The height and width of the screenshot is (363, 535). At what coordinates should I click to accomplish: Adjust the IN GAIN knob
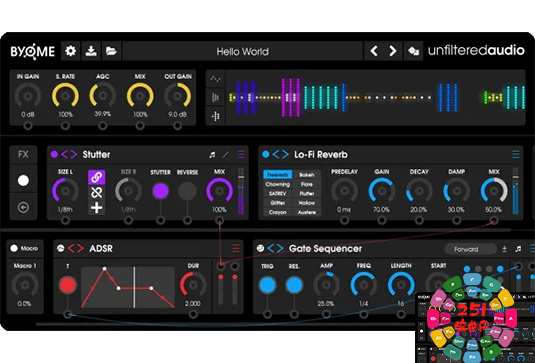28,96
